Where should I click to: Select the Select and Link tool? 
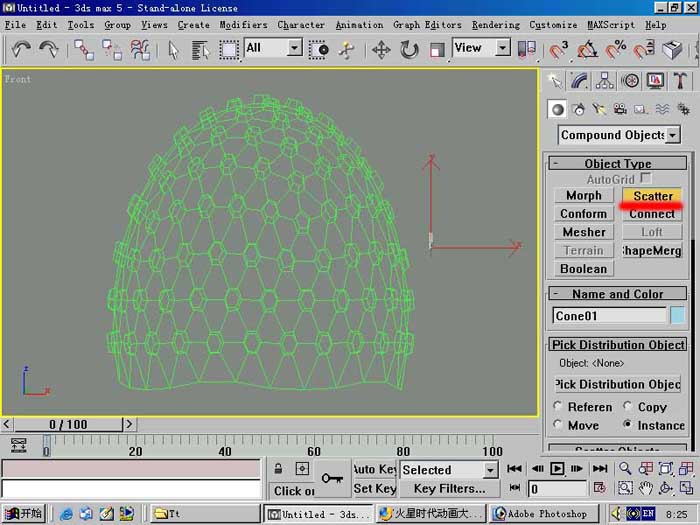coord(83,50)
